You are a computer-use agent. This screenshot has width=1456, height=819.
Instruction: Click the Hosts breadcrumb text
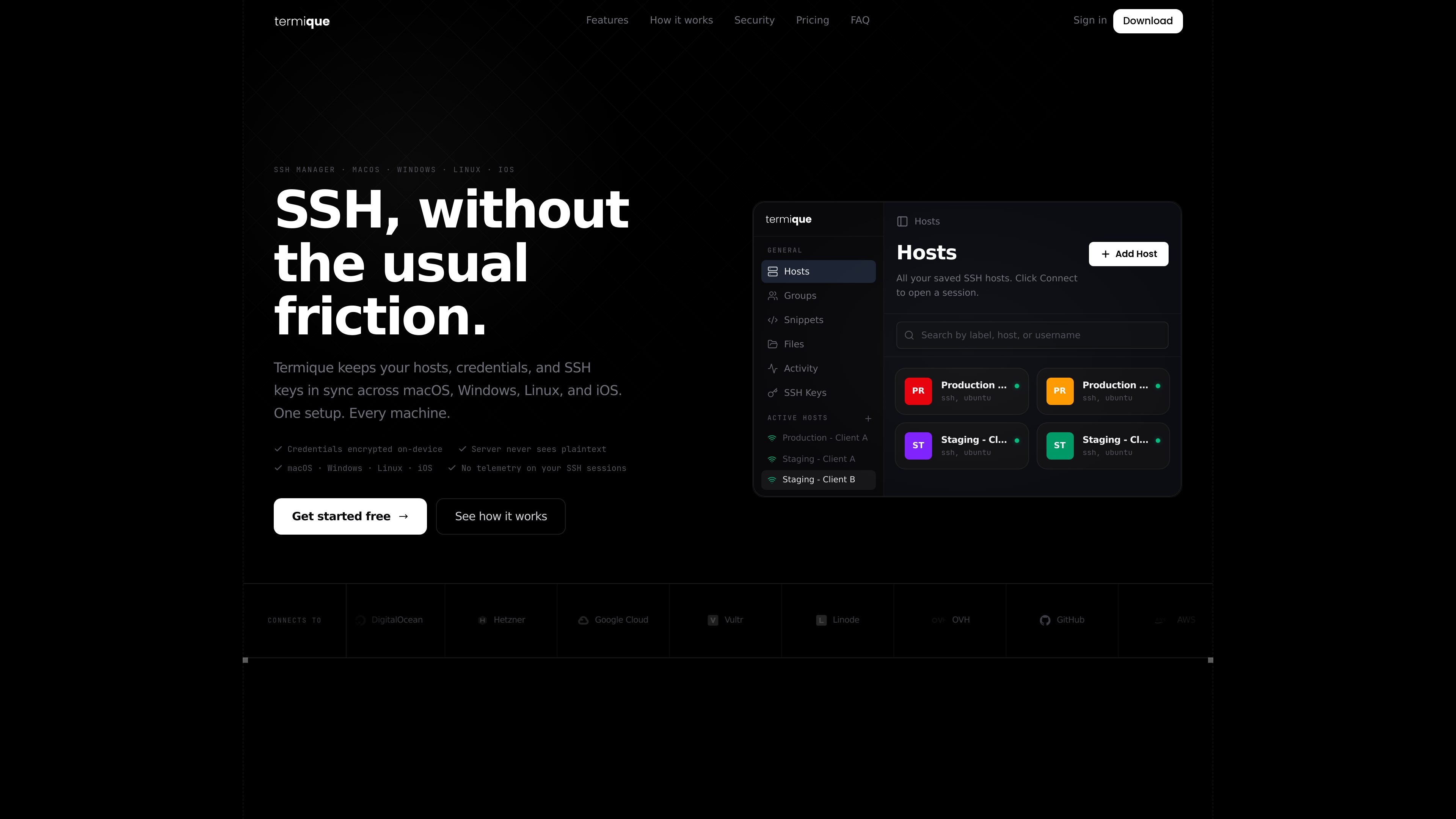(927, 221)
